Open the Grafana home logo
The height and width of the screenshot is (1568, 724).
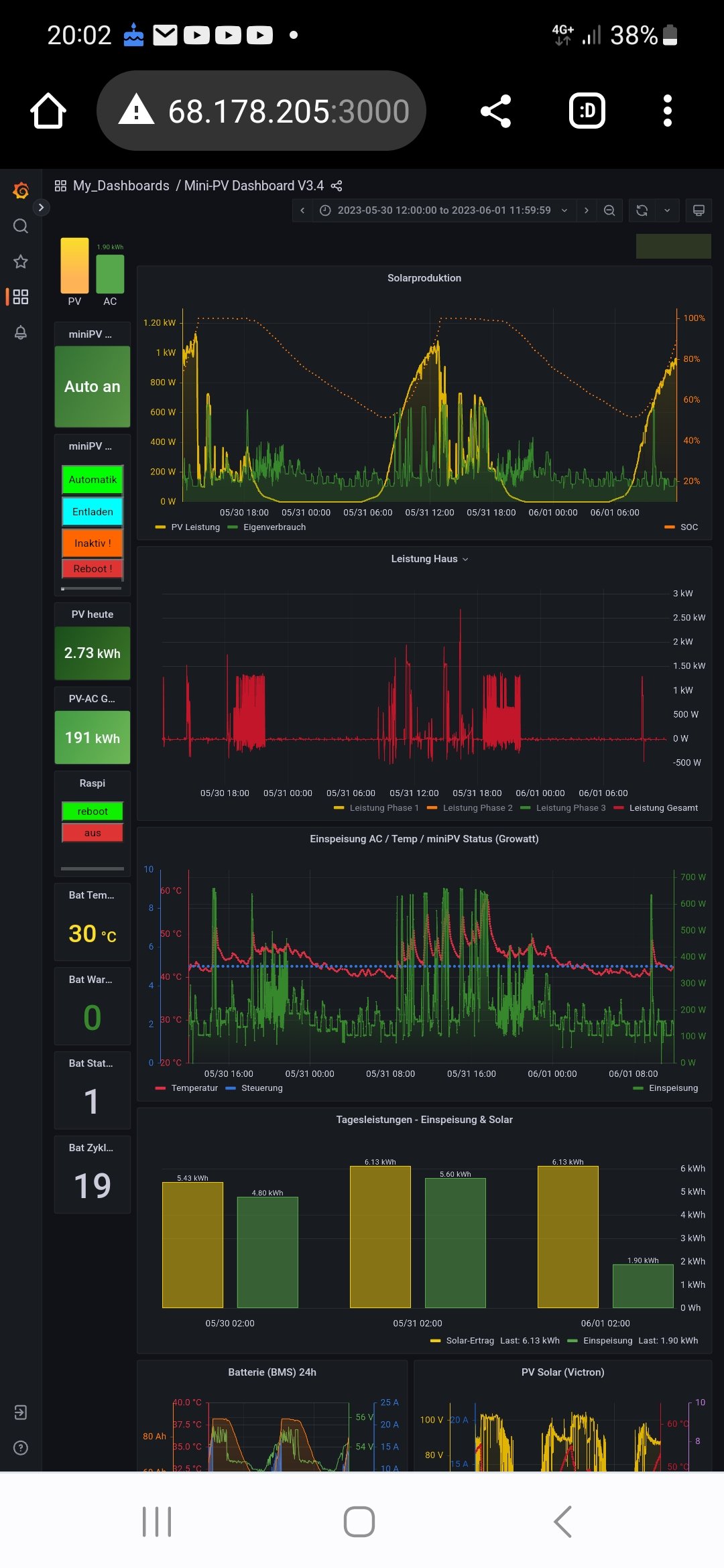click(21, 191)
